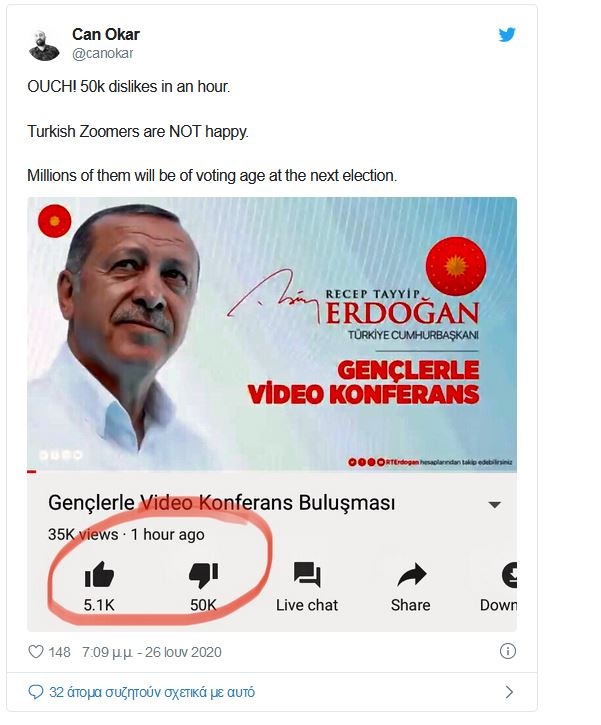This screenshot has height=725, width=601.
Task: Open the Can Okar display name
Action: point(106,34)
